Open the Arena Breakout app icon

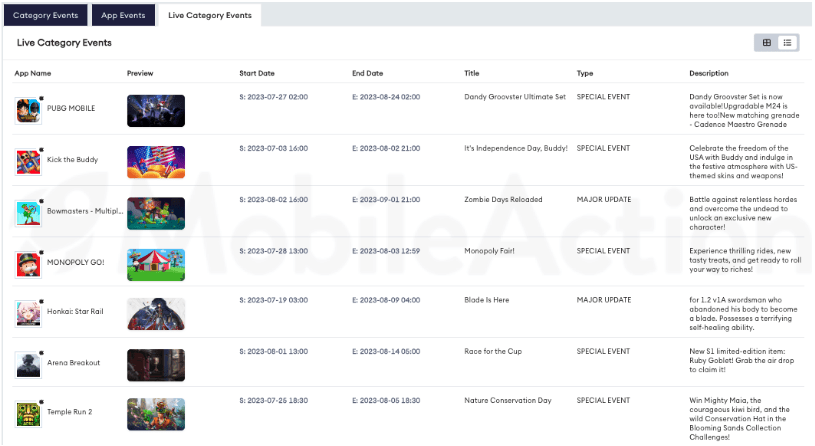coord(28,365)
